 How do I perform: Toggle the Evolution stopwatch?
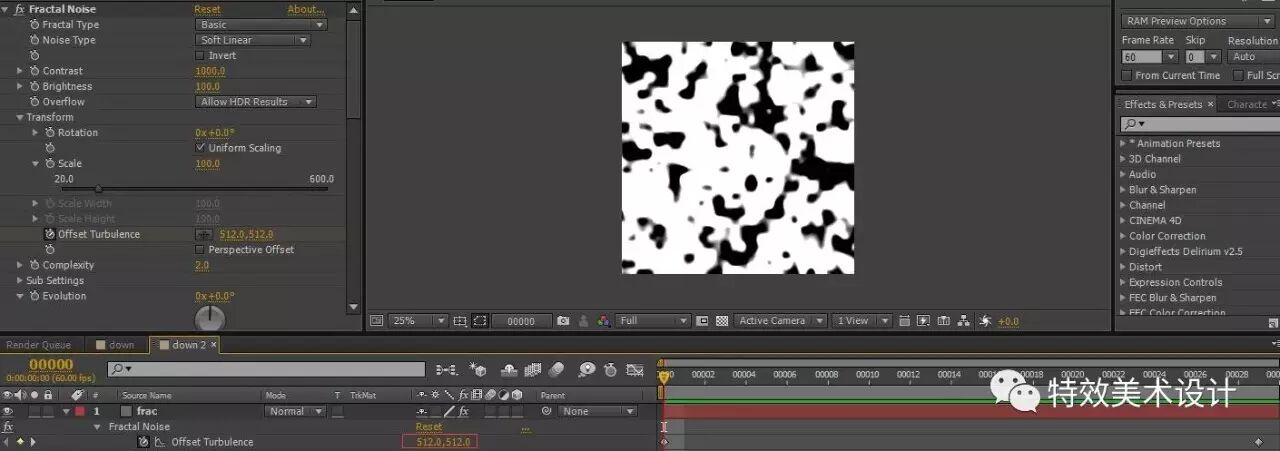coord(35,296)
